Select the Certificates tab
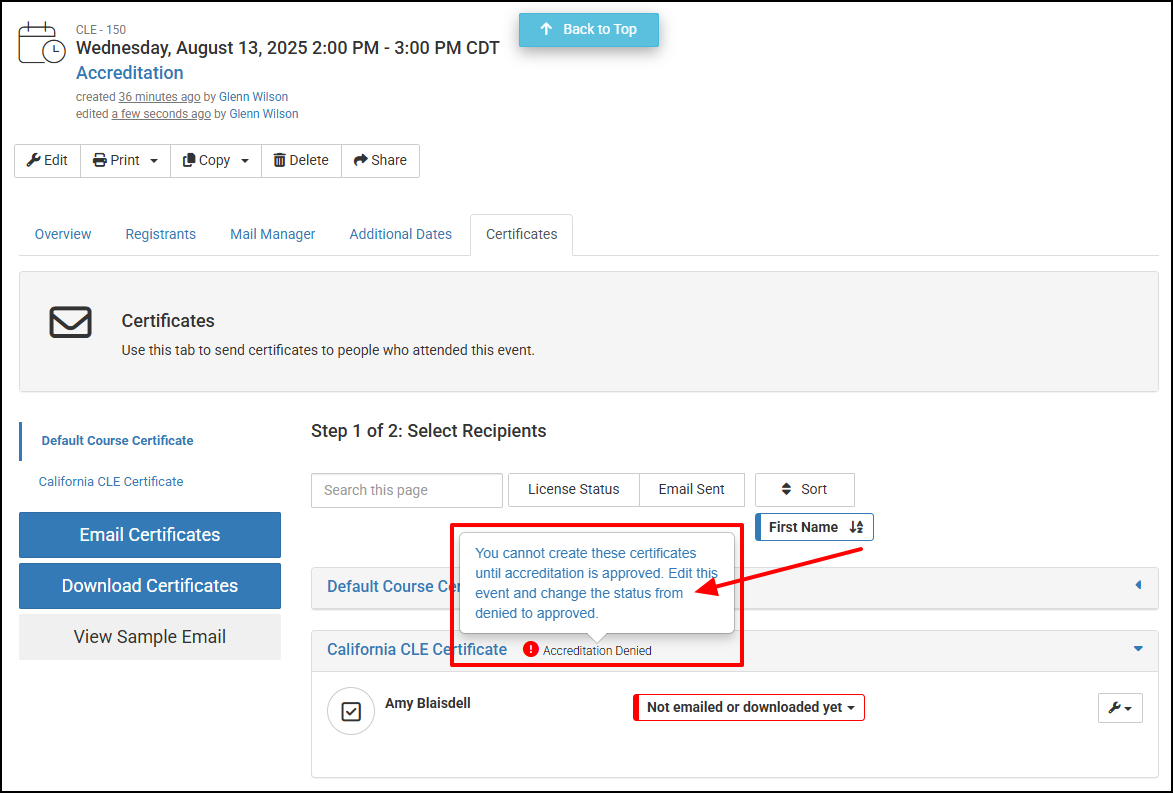 (x=521, y=234)
